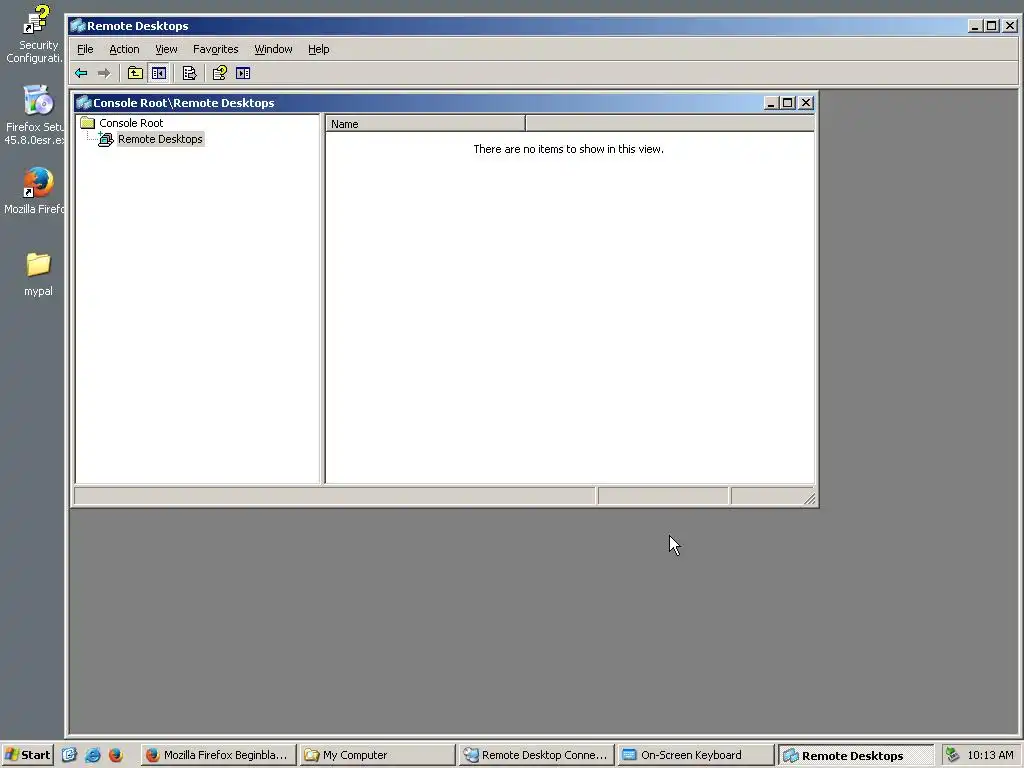
Task: Click the 10:13 AM clock
Action: (990, 755)
